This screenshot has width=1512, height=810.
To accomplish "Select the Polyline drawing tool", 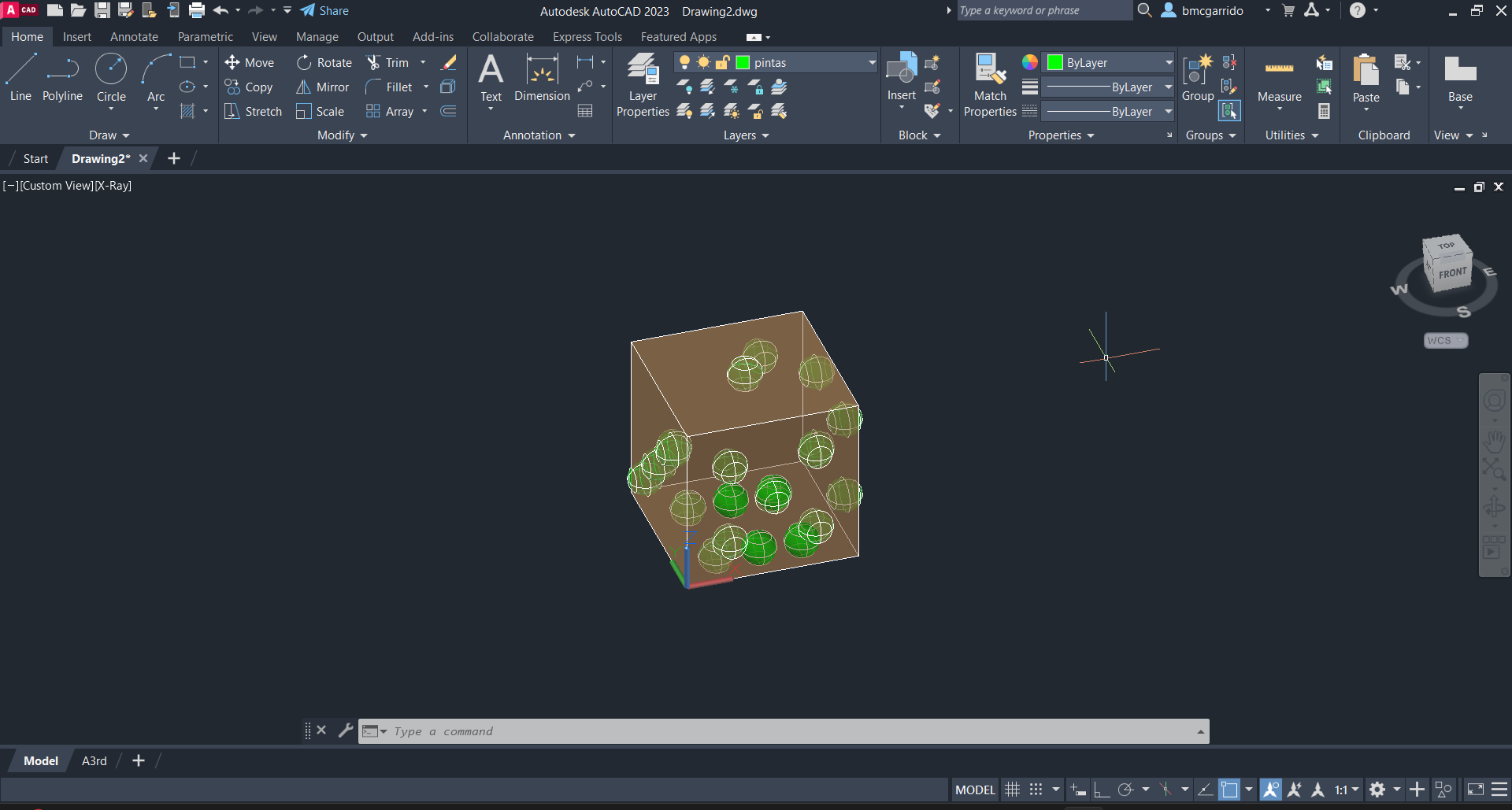I will (62, 78).
